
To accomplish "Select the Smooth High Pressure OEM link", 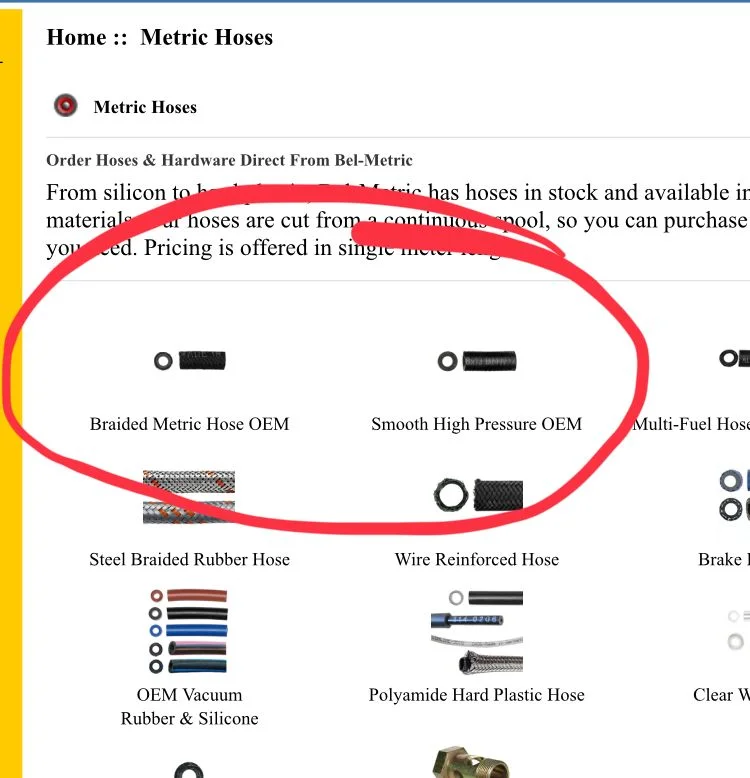I will click(476, 424).
